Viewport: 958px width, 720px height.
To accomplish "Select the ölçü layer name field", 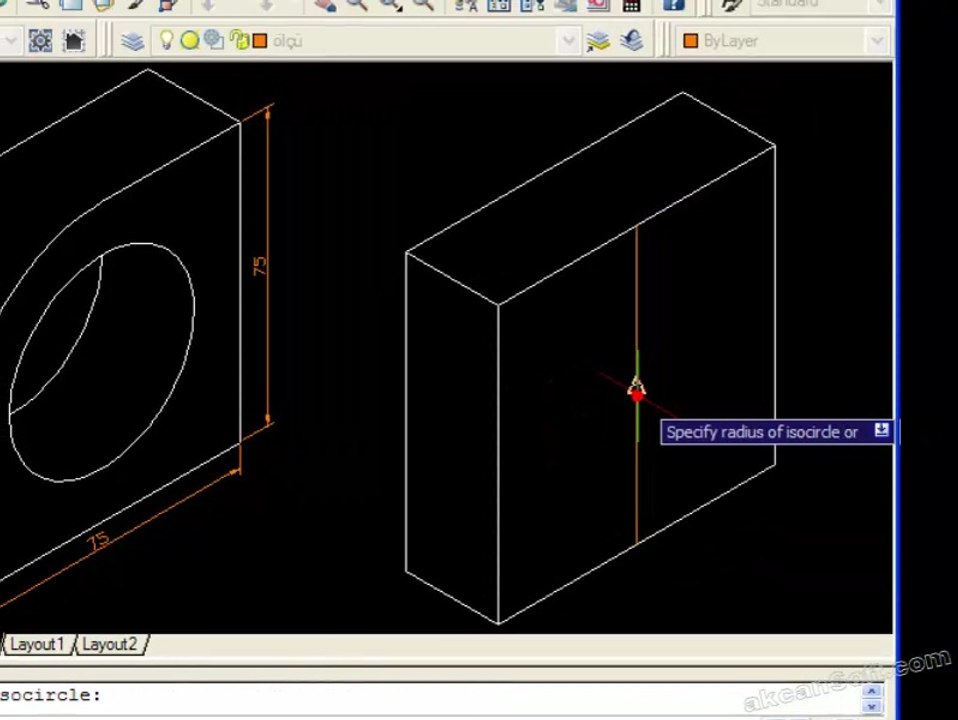I will [x=287, y=41].
